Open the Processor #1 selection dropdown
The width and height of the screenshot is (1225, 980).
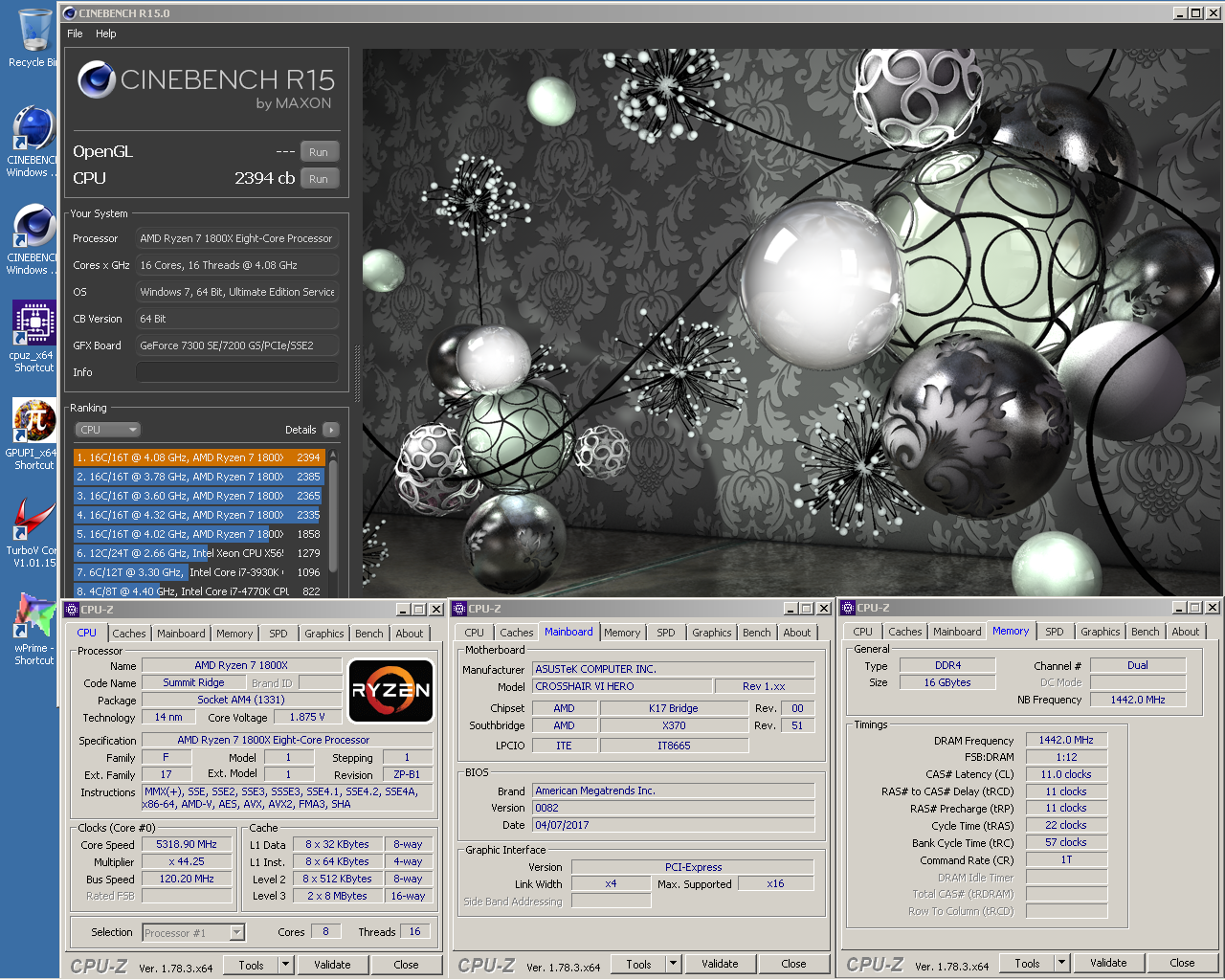tap(193, 932)
